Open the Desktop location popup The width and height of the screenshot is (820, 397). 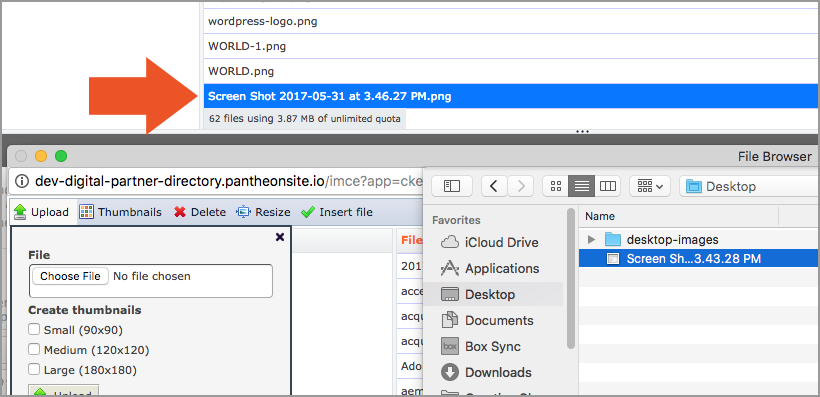(749, 186)
